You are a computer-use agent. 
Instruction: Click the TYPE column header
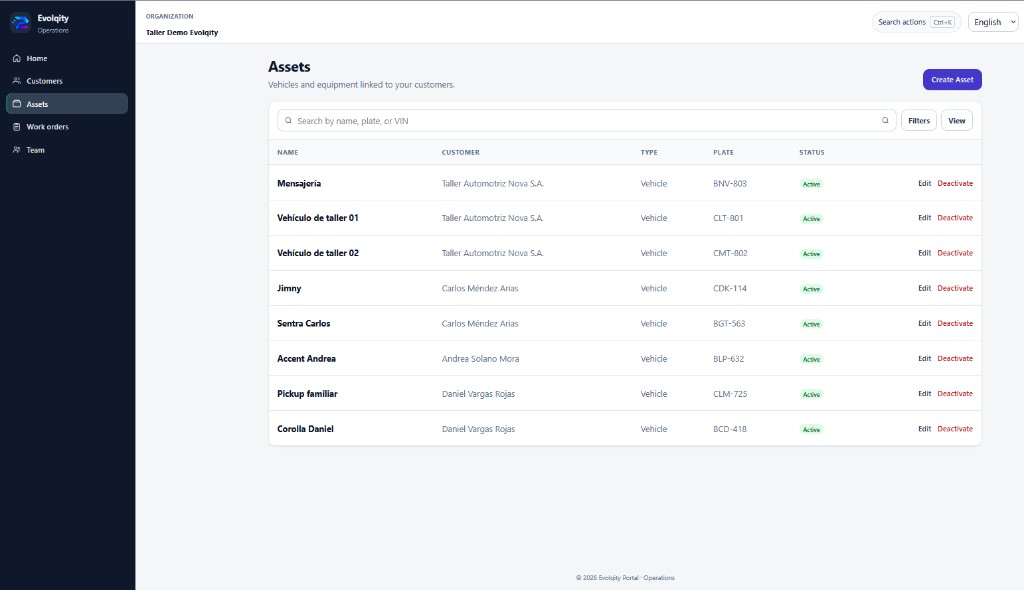click(648, 152)
